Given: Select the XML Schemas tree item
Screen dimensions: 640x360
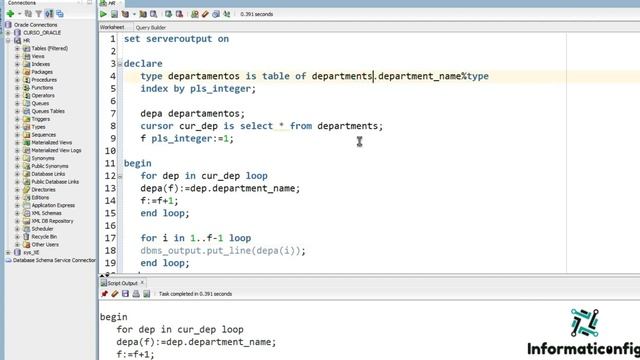Looking at the screenshot, I should pos(47,213).
